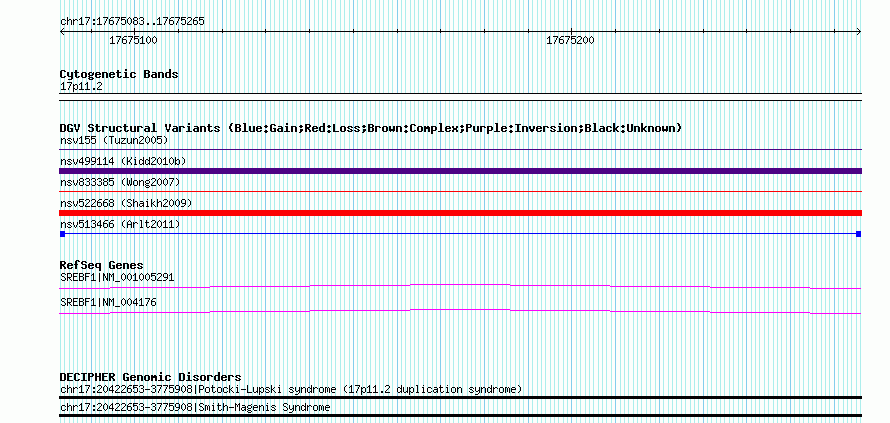Click the RefSeq Genes track title
The image size is (890, 423).
[x=101, y=265]
